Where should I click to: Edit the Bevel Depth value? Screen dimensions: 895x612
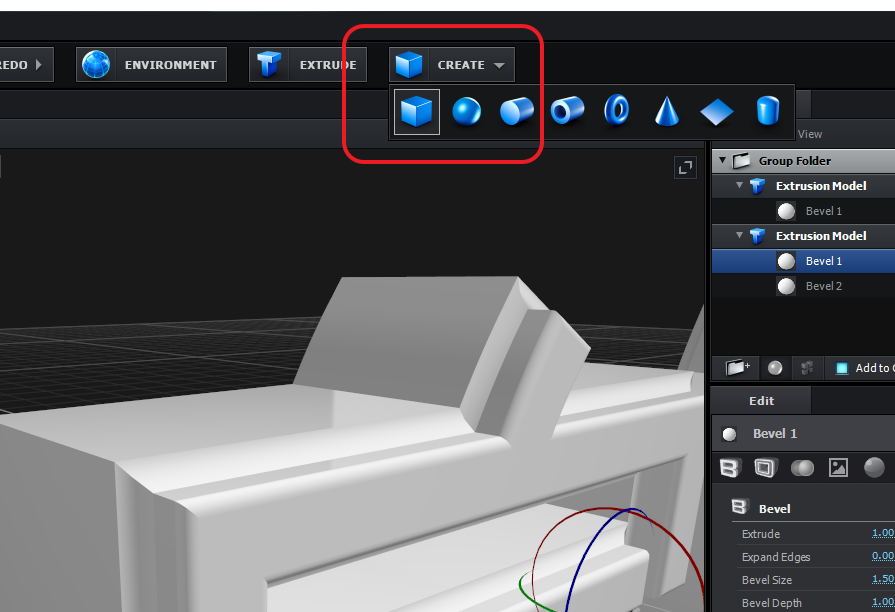[882, 602]
